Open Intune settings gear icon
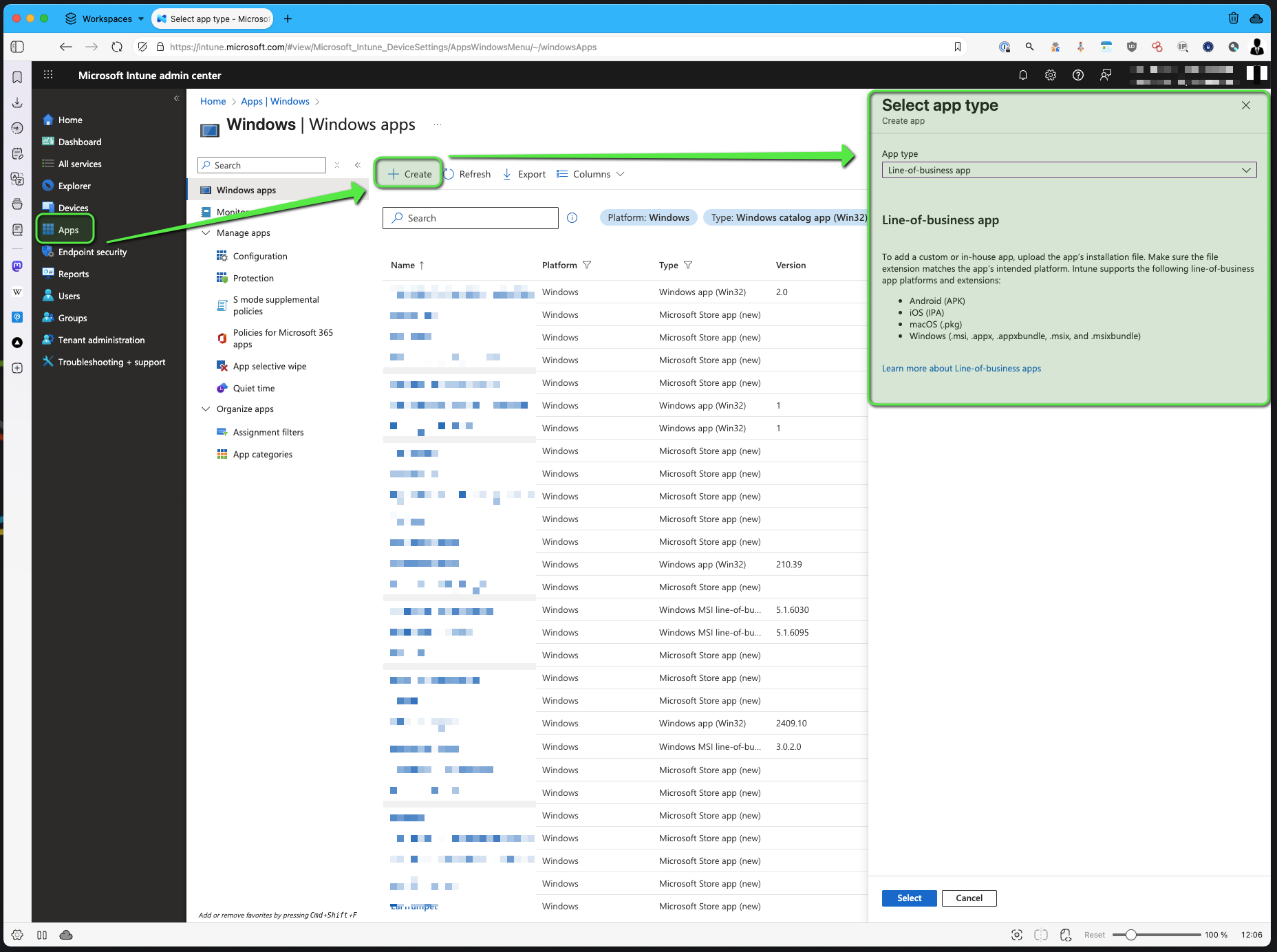Viewport: 1277px width, 952px height. point(1051,75)
